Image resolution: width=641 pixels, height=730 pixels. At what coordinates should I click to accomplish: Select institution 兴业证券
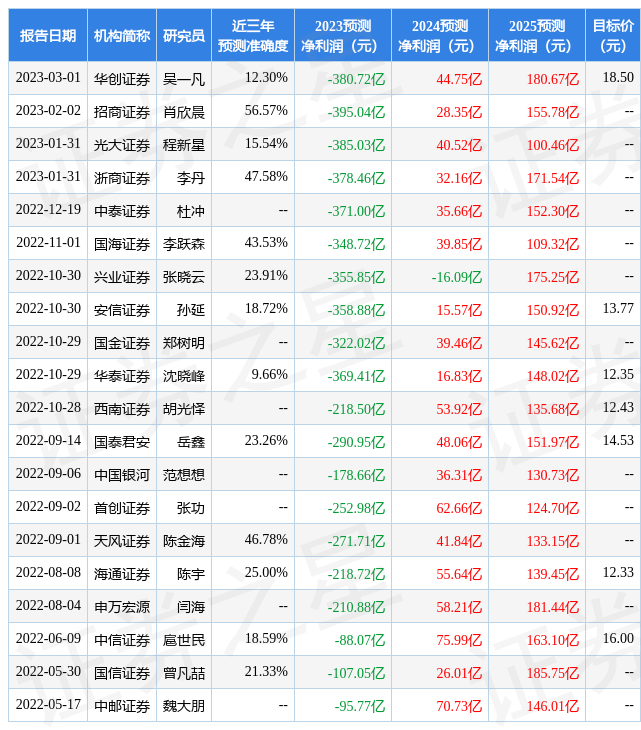click(x=121, y=277)
